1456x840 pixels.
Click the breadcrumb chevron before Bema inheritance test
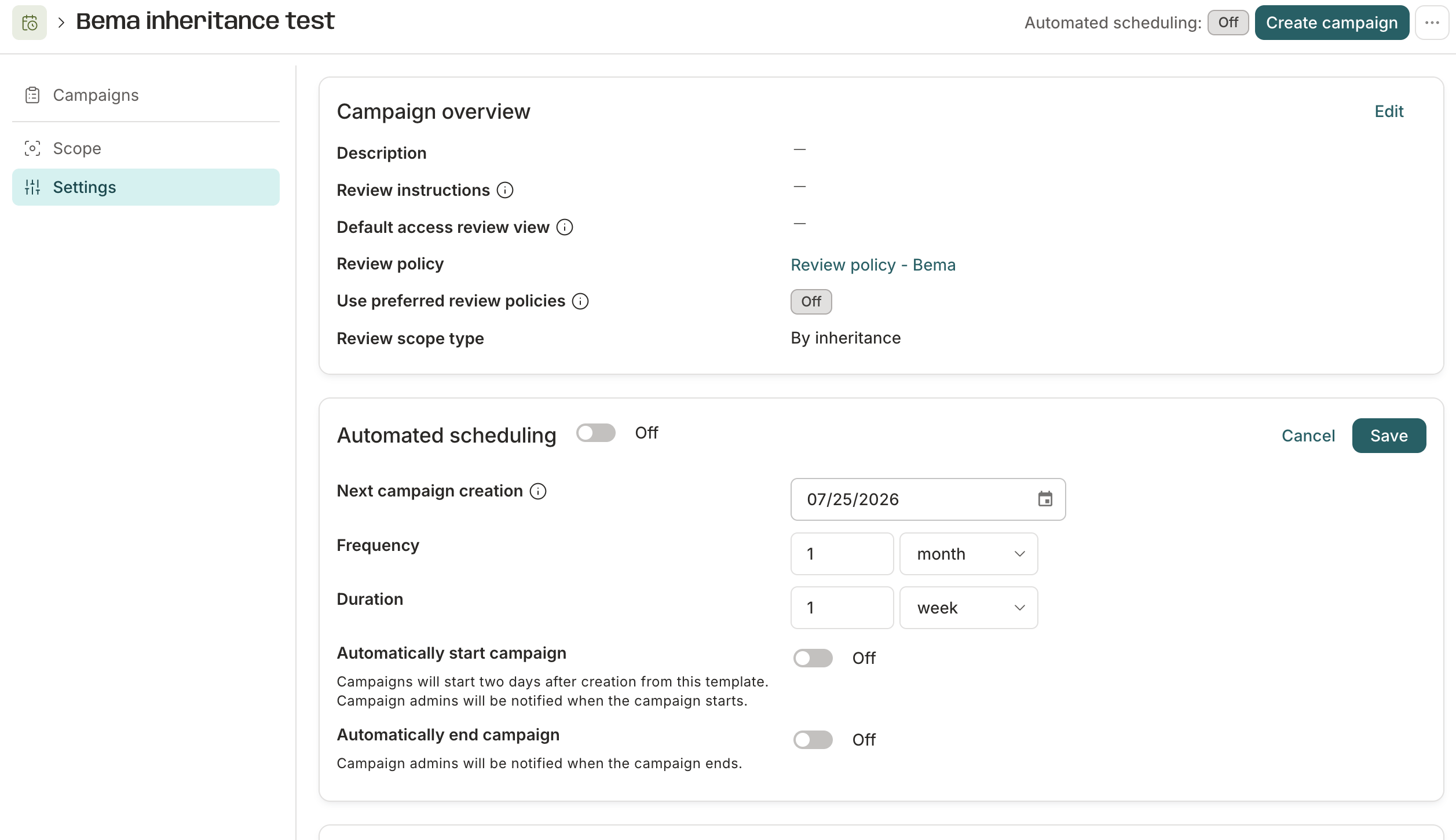[61, 23]
